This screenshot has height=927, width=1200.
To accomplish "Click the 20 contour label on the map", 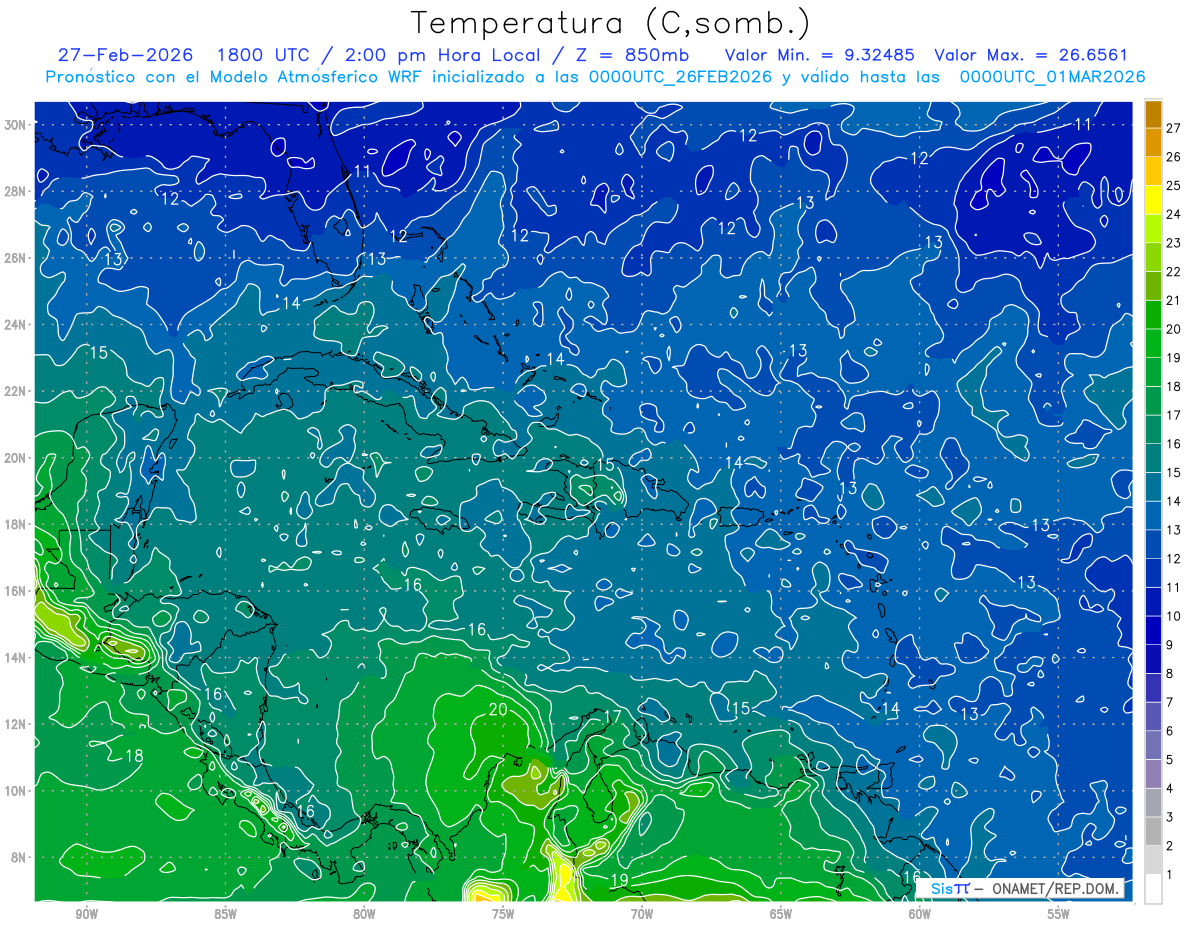I will 498,710.
